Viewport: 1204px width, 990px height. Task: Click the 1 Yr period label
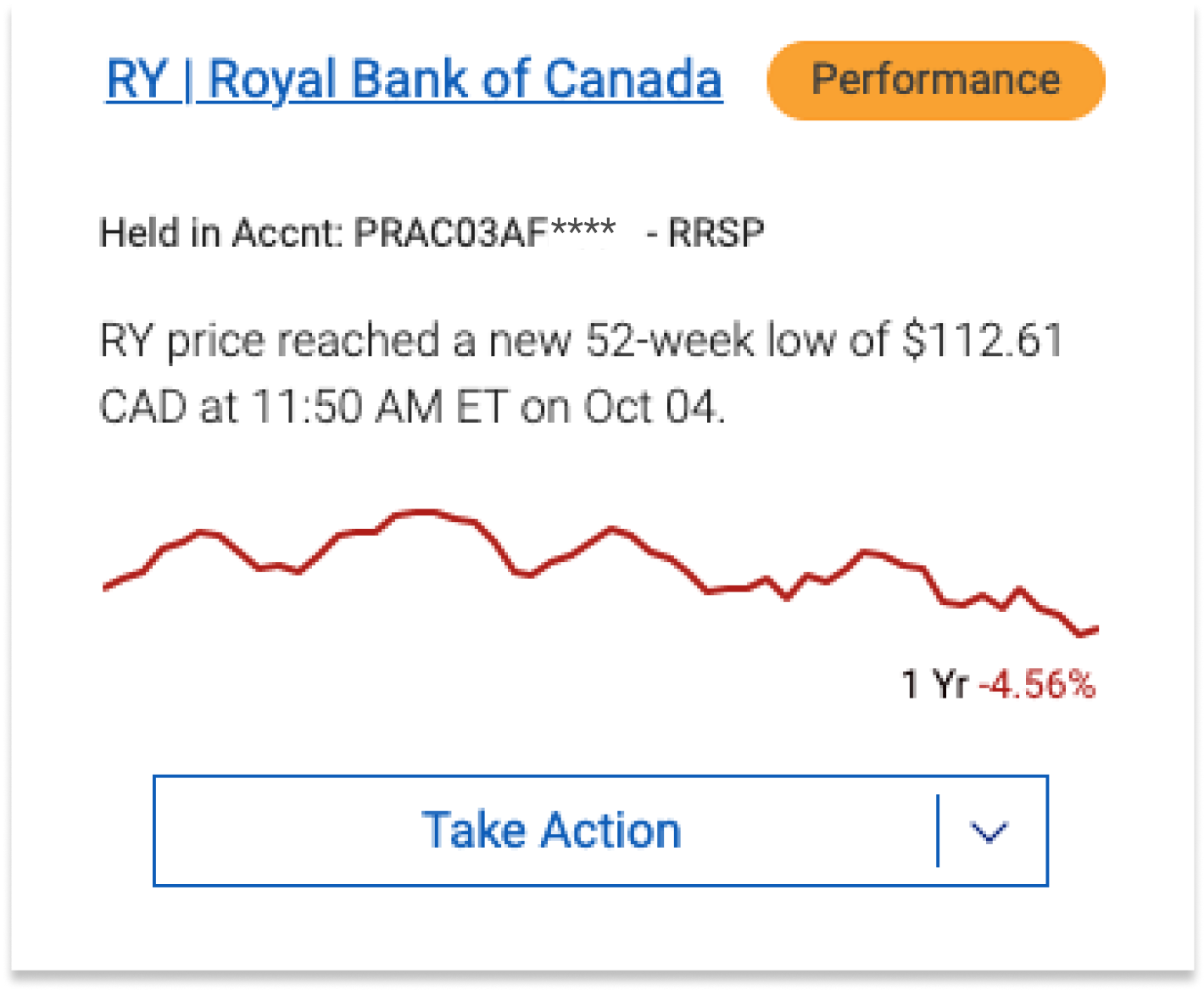pos(934,684)
